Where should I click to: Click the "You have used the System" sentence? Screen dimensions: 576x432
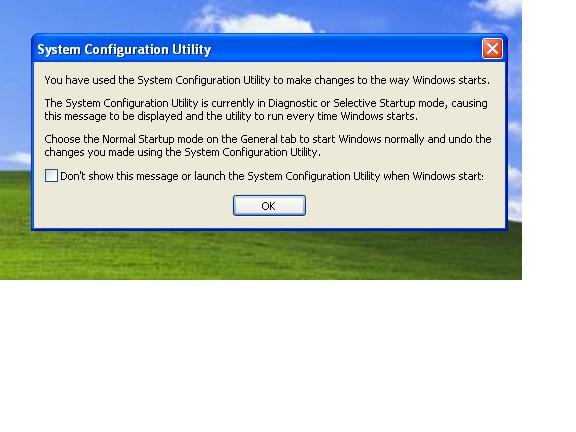coord(267,80)
